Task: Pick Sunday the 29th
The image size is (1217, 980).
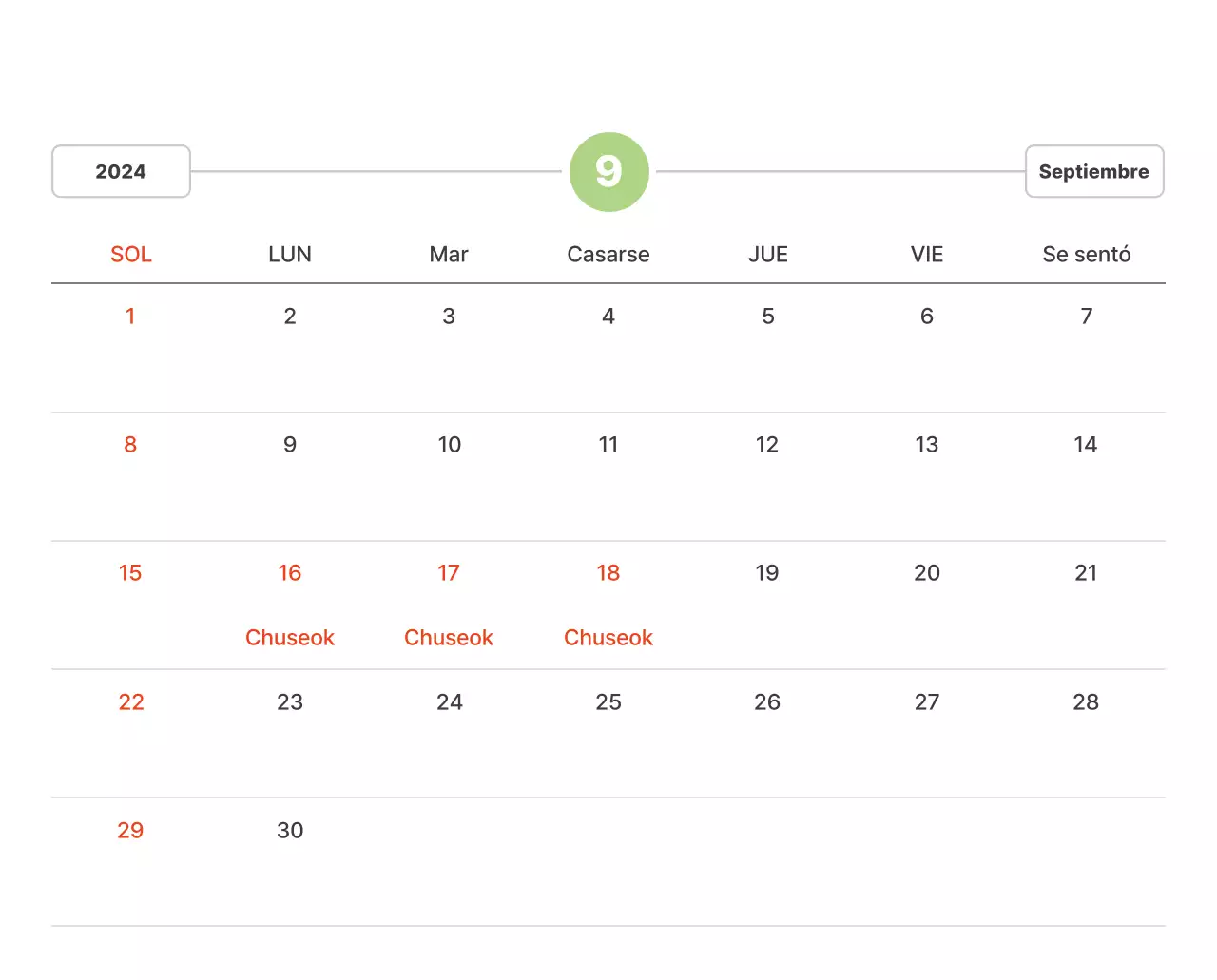Action: tap(130, 831)
